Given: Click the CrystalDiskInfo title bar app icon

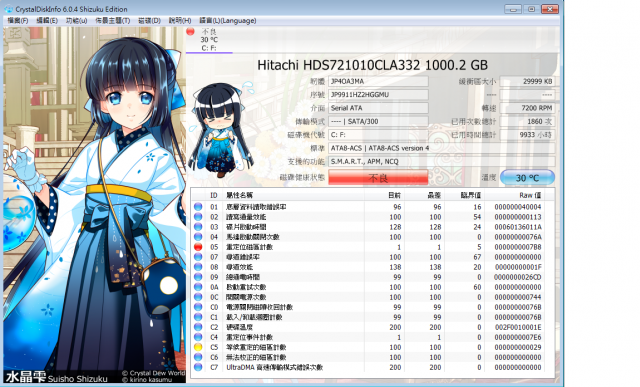Looking at the screenshot, I should click(x=9, y=9).
